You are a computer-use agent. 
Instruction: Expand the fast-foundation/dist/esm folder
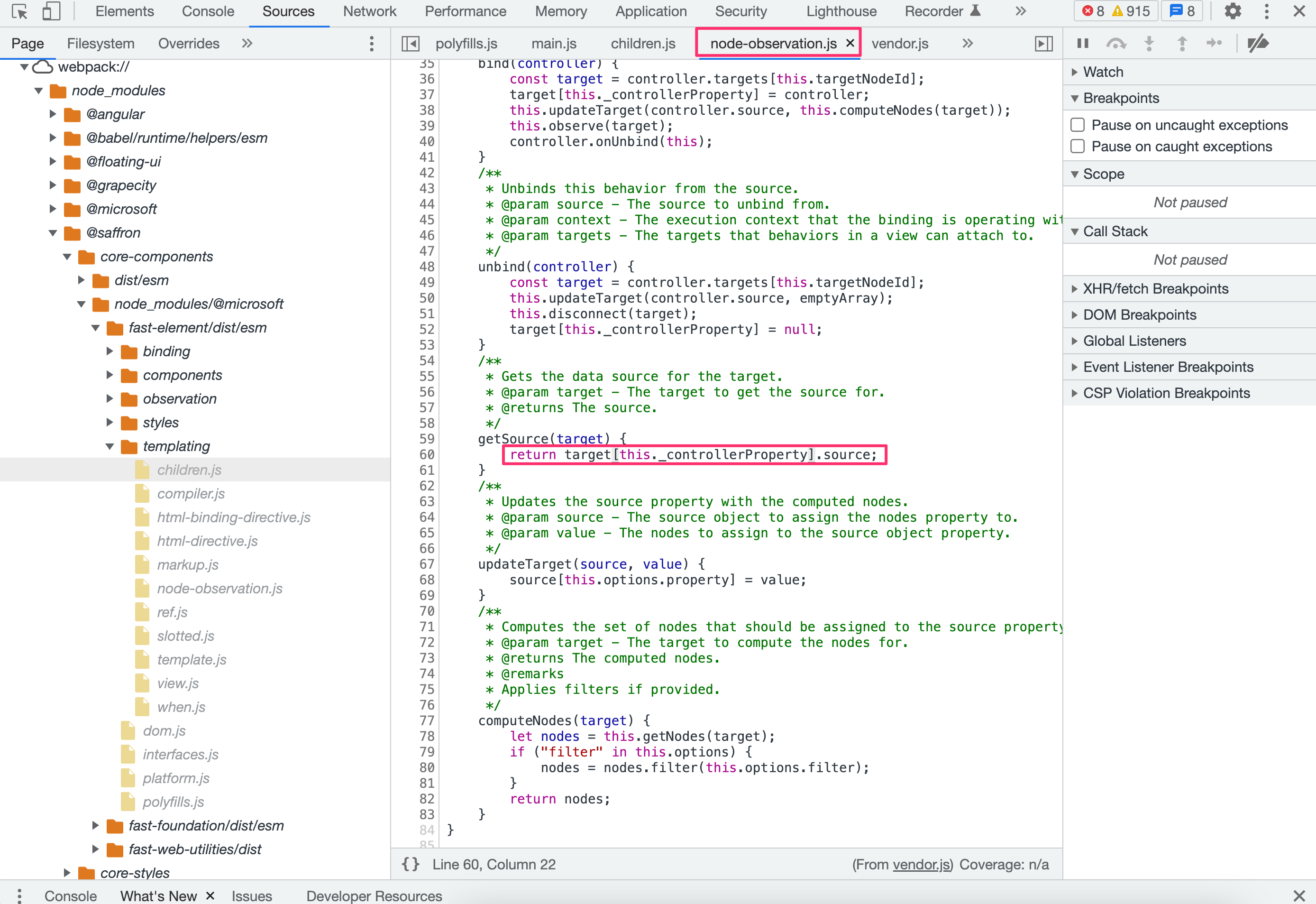click(96, 825)
